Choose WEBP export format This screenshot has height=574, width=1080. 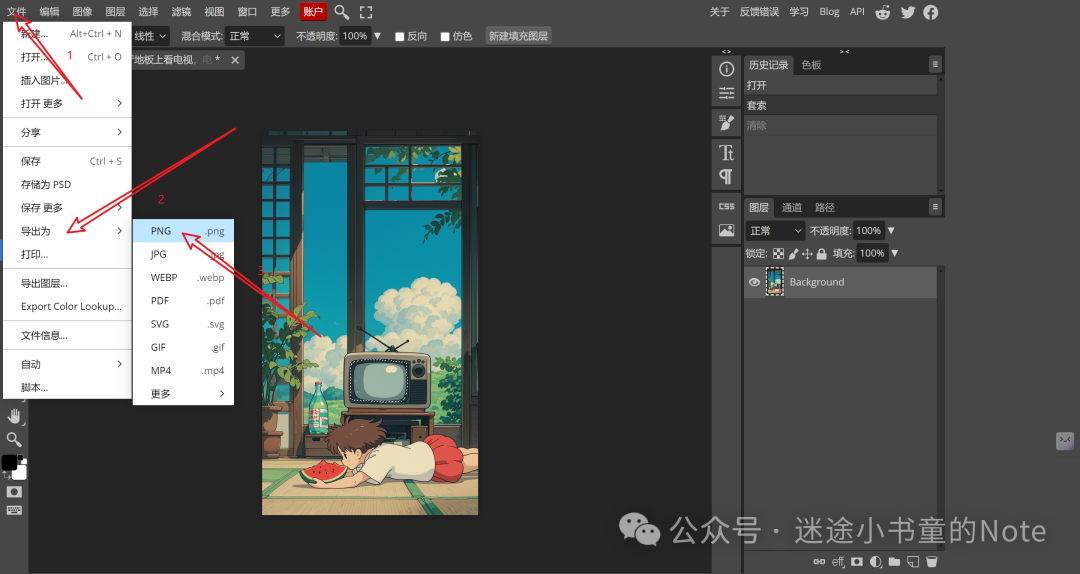(x=183, y=278)
